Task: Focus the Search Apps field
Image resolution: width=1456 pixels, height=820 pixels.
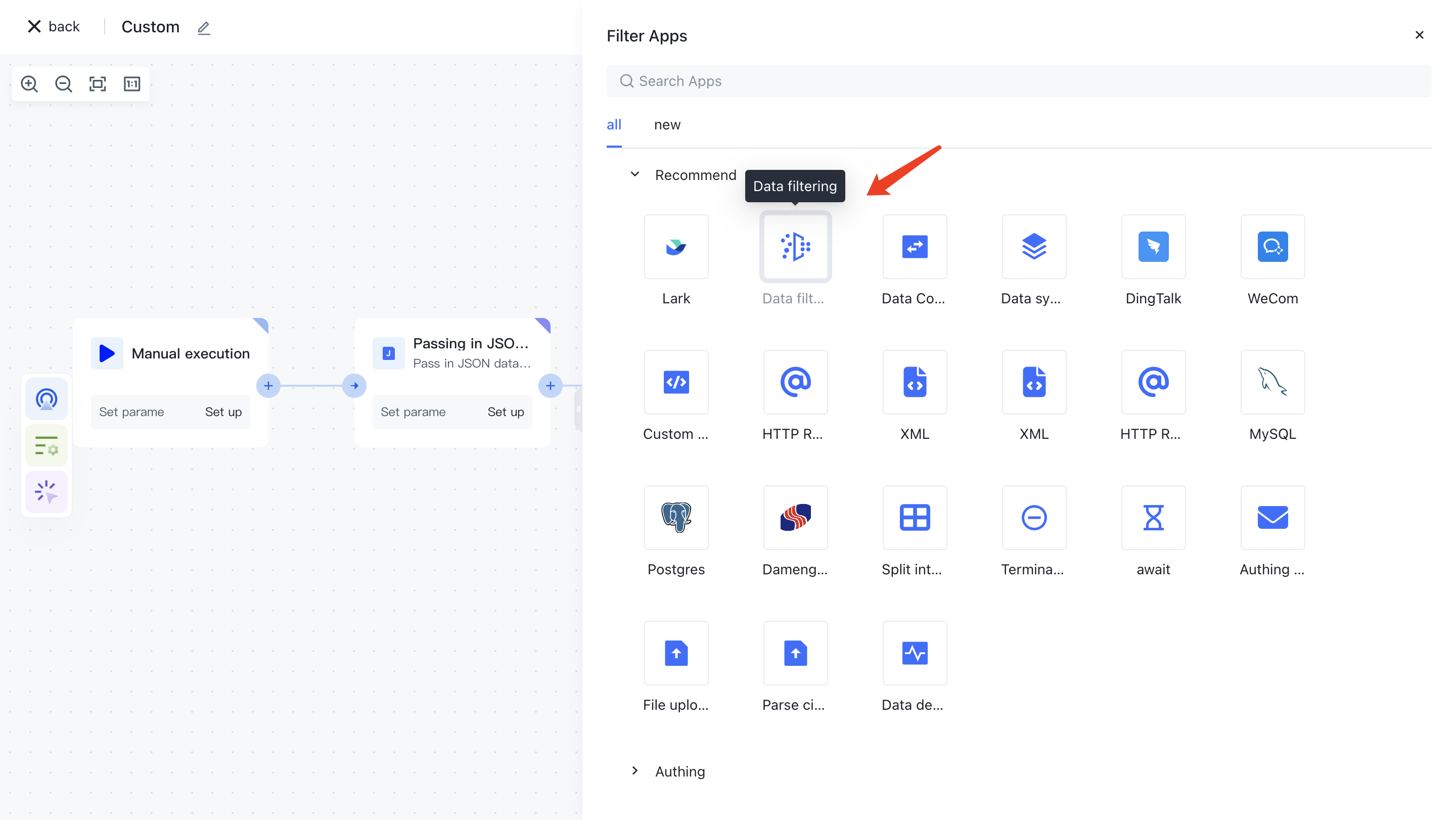Action: tap(1017, 81)
